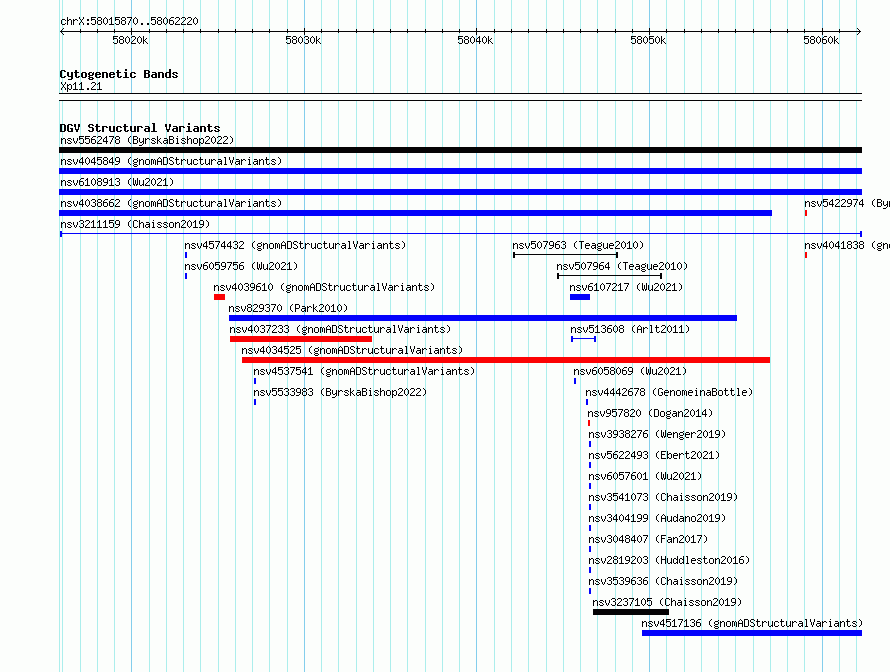Click the nsv4038662 variant label

pyautogui.click(x=171, y=203)
